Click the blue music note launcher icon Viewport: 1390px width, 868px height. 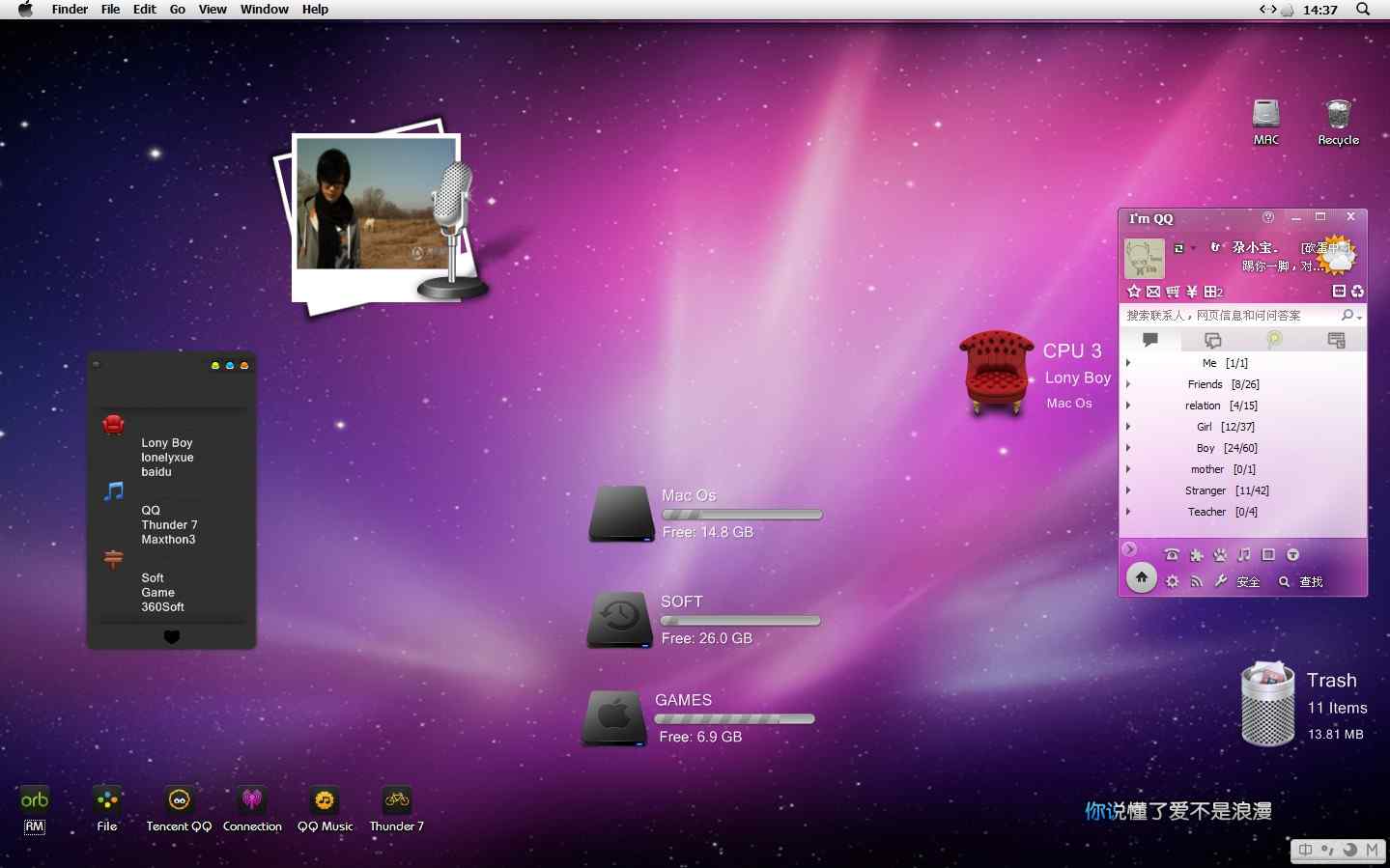click(x=114, y=490)
